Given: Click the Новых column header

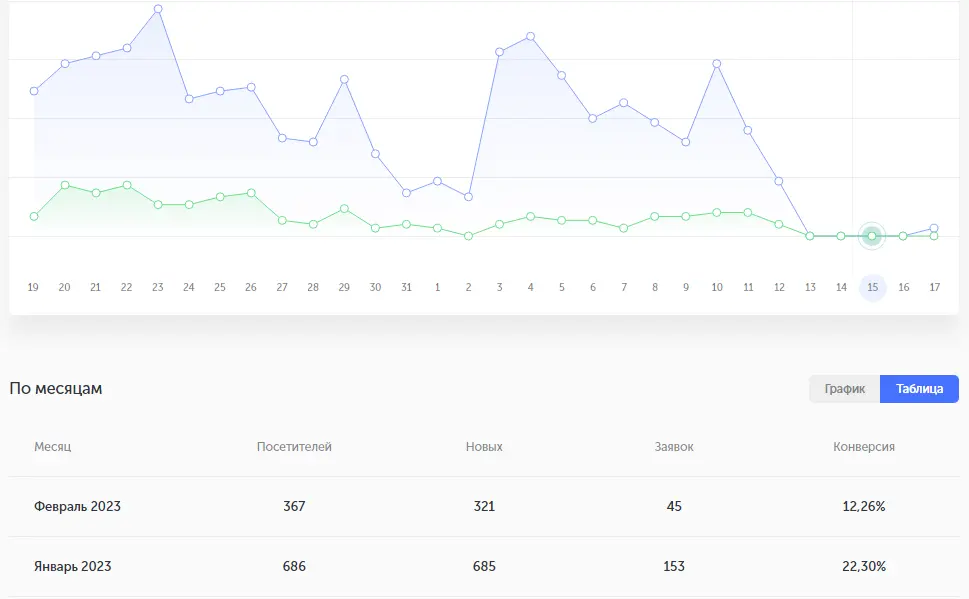Looking at the screenshot, I should (484, 447).
